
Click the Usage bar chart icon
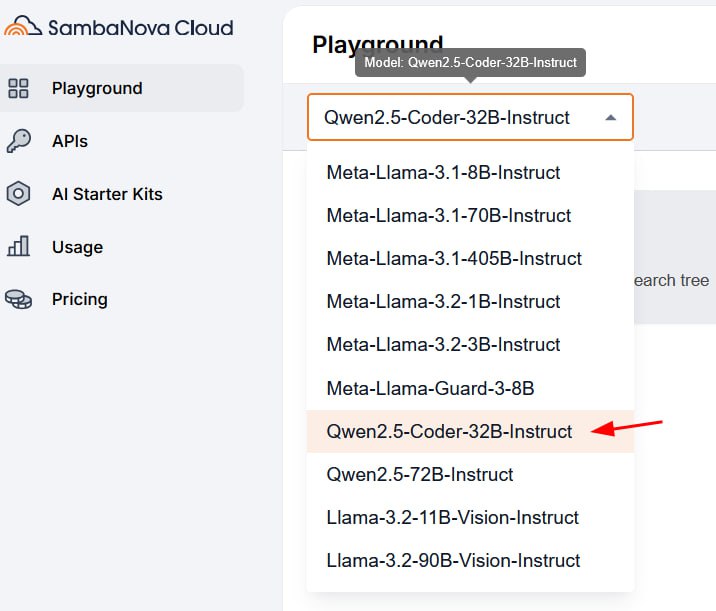pyautogui.click(x=18, y=246)
